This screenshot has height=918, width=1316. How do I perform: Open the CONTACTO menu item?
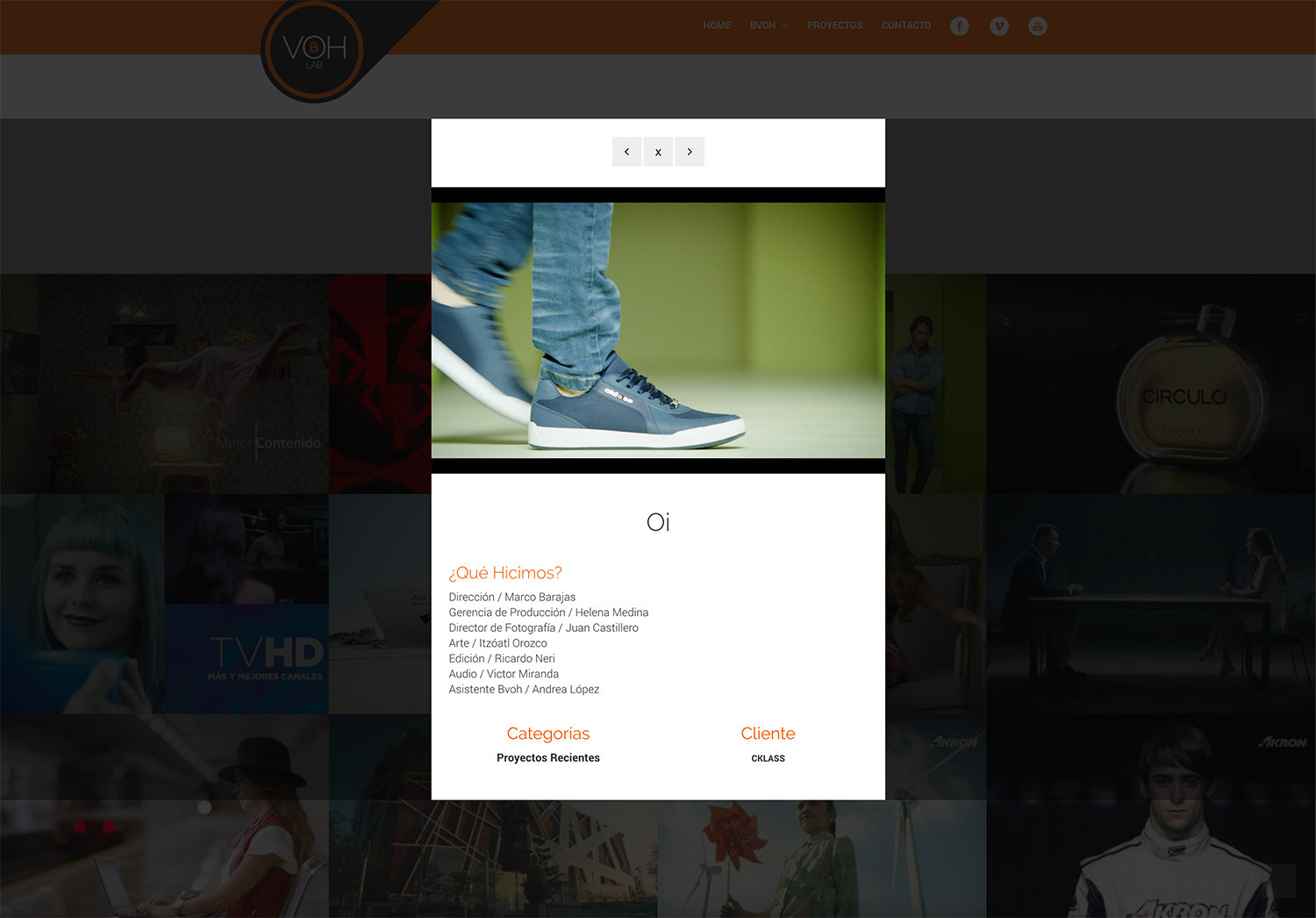(x=906, y=25)
